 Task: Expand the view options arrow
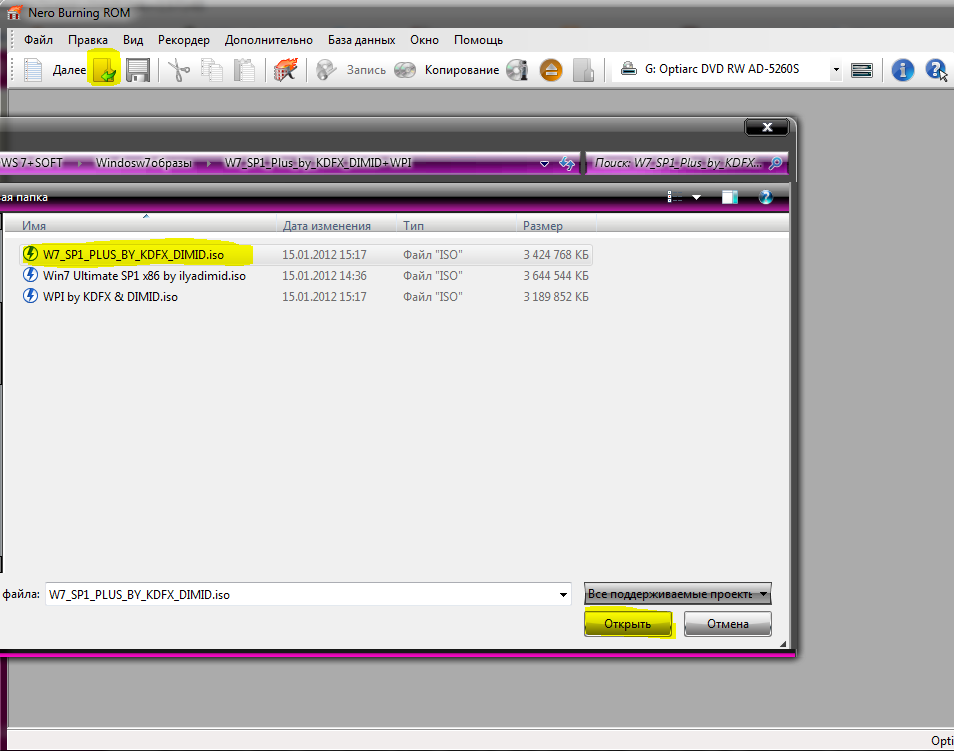697,197
